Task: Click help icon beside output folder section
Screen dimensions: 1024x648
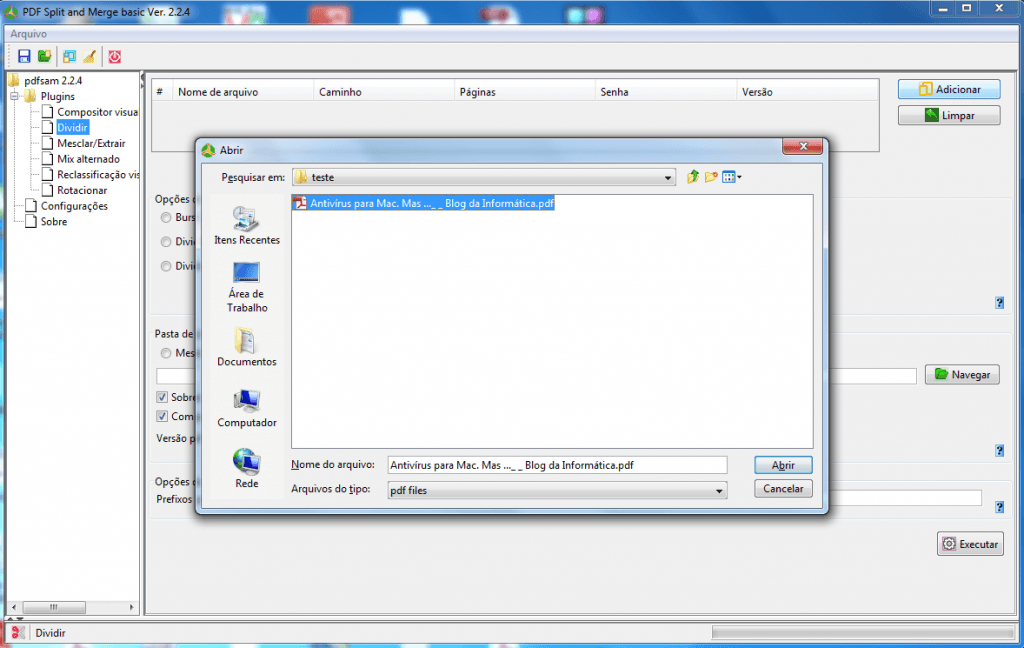Action: coord(999,450)
